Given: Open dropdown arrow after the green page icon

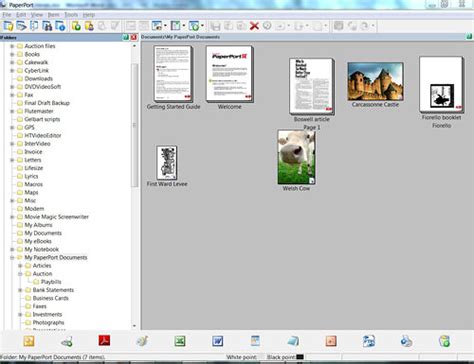Looking at the screenshot, I should (x=184, y=26).
